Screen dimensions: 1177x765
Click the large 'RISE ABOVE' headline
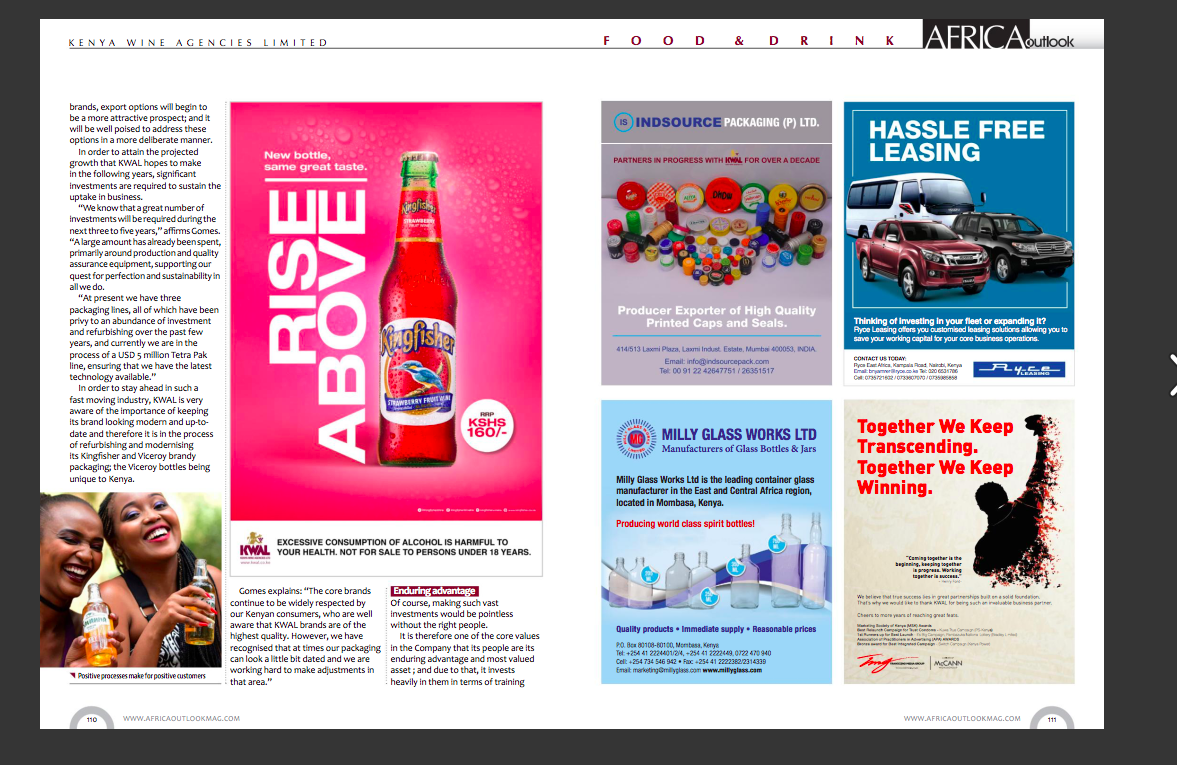[317, 325]
